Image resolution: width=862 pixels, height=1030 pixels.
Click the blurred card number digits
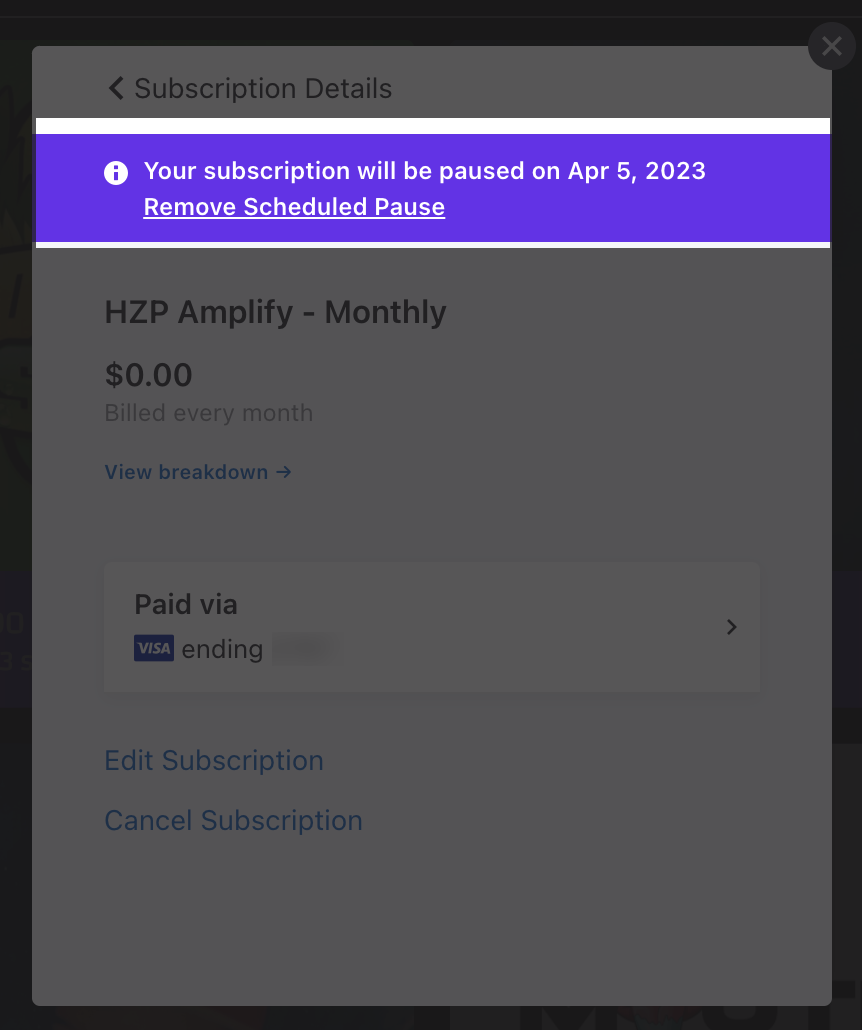click(x=307, y=649)
